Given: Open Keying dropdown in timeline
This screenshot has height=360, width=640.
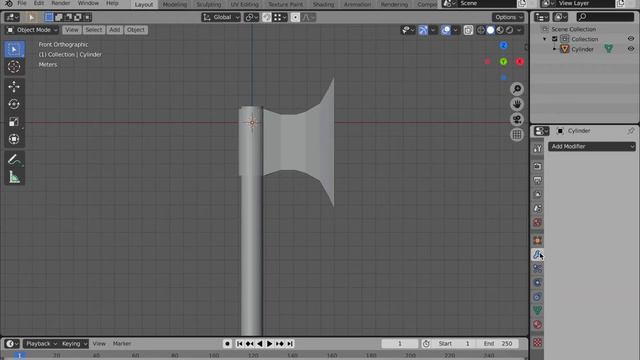Looking at the screenshot, I should point(74,344).
